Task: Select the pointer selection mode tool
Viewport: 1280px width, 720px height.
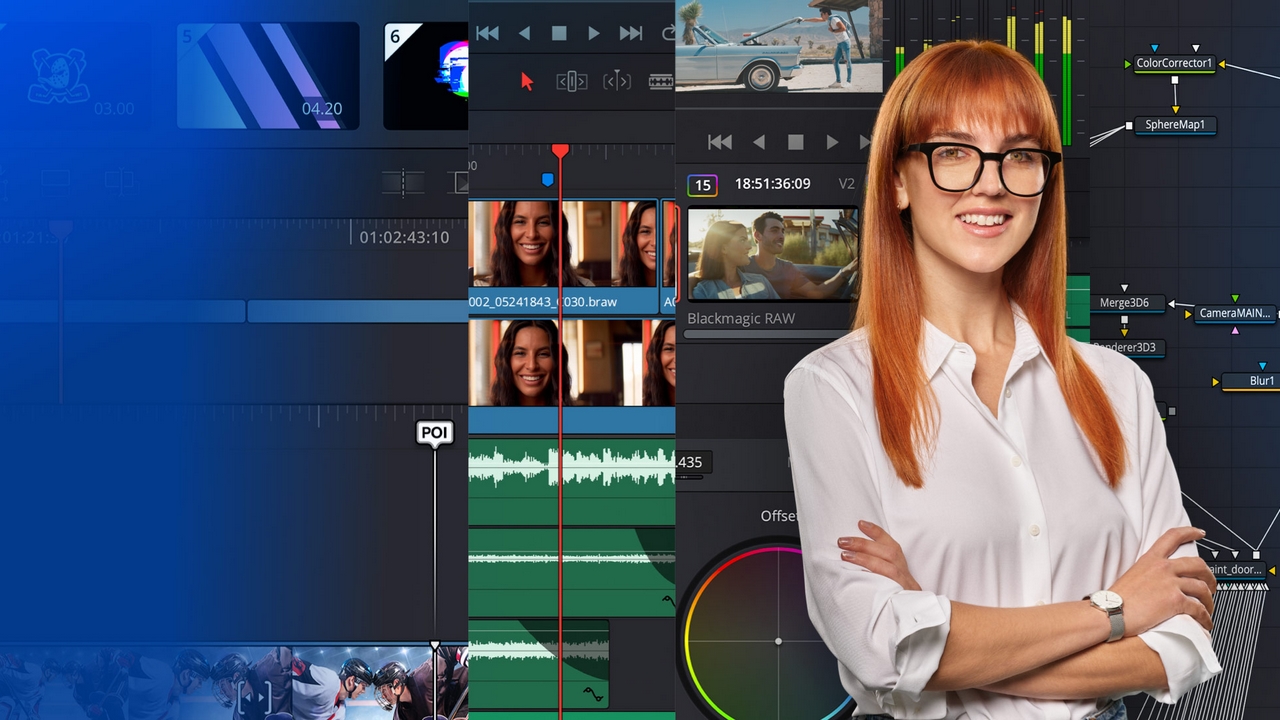Action: click(x=527, y=81)
